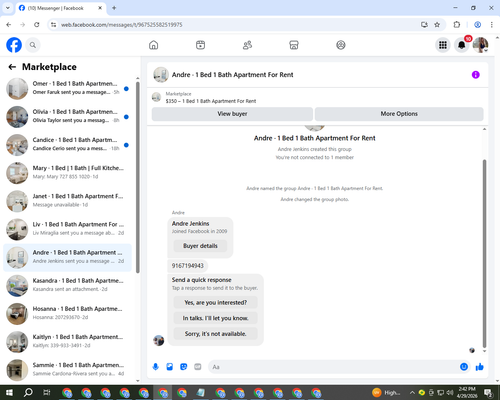Go back in browser history
This screenshot has width=500, height=400.
click(x=9, y=25)
